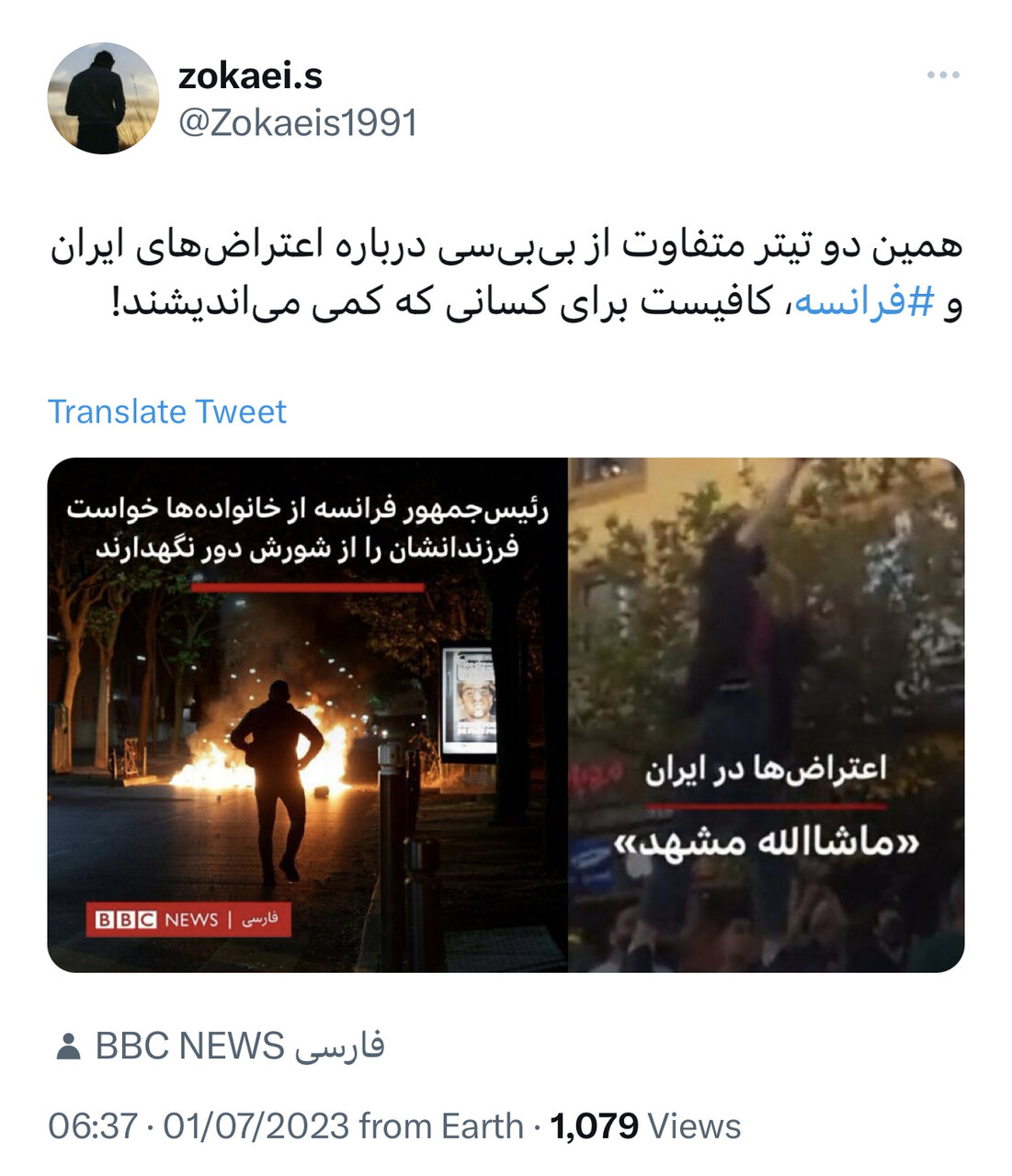Viewport: 1012px width, 1176px height.
Task: Open the three-dot more options menu
Action: click(943, 75)
